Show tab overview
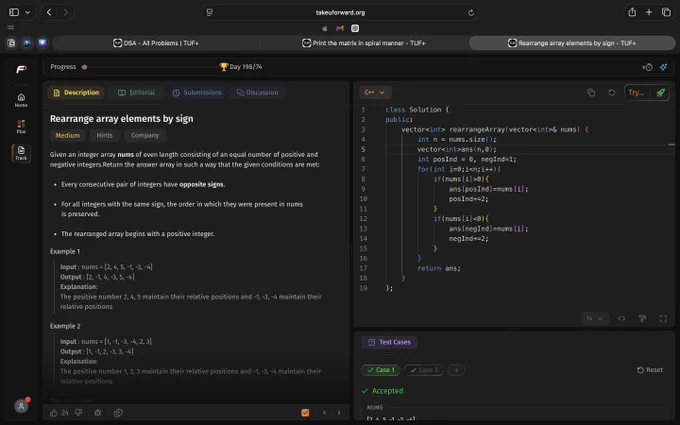This screenshot has width=680, height=425. point(666,12)
